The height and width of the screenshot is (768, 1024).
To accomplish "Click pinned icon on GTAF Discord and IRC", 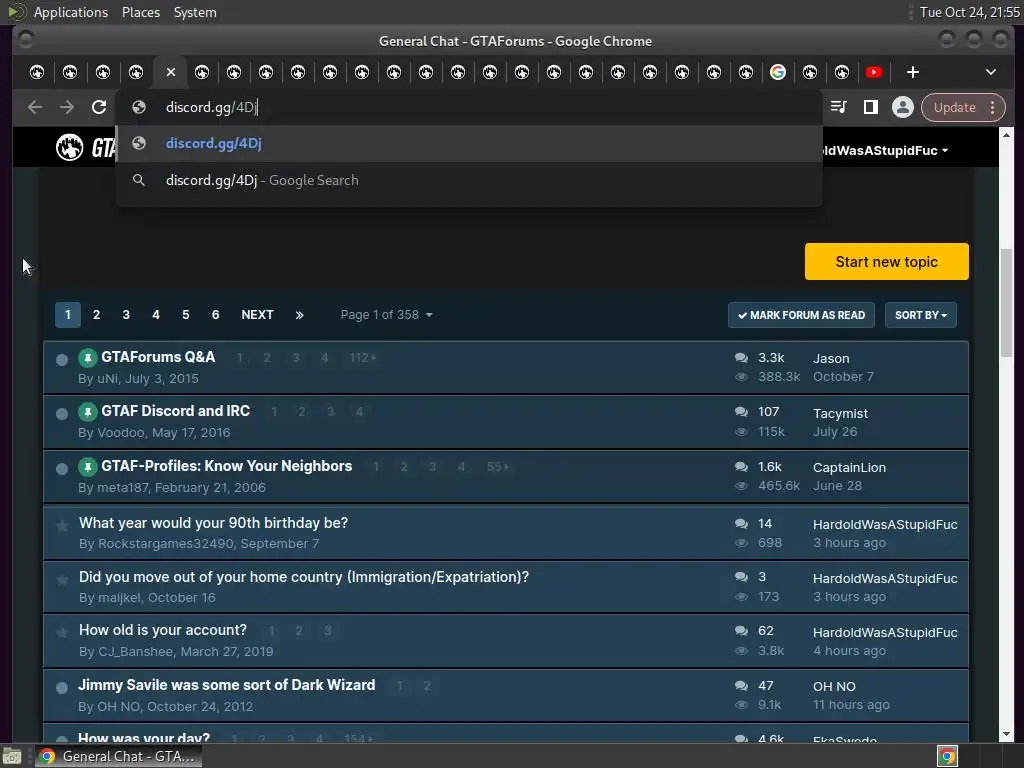I will point(88,412).
